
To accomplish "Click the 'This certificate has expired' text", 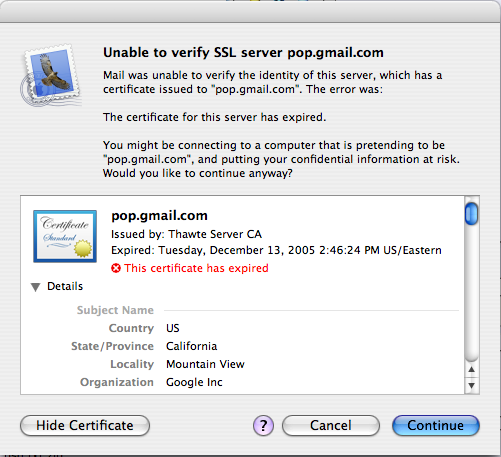I will point(196,268).
